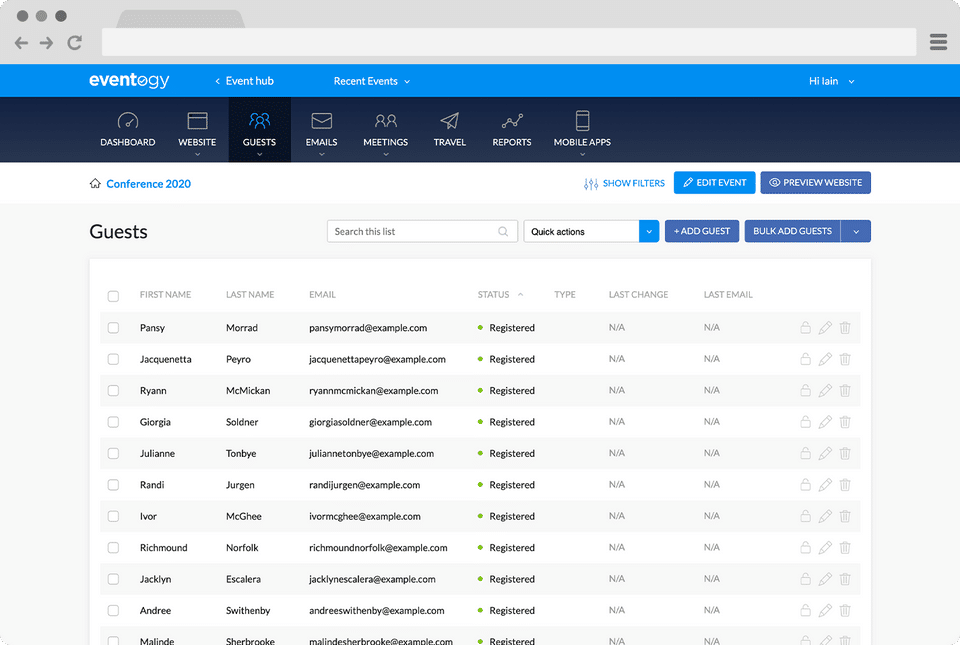Open the Dashboard gauge icon
Image resolution: width=960 pixels, height=645 pixels.
point(127,121)
